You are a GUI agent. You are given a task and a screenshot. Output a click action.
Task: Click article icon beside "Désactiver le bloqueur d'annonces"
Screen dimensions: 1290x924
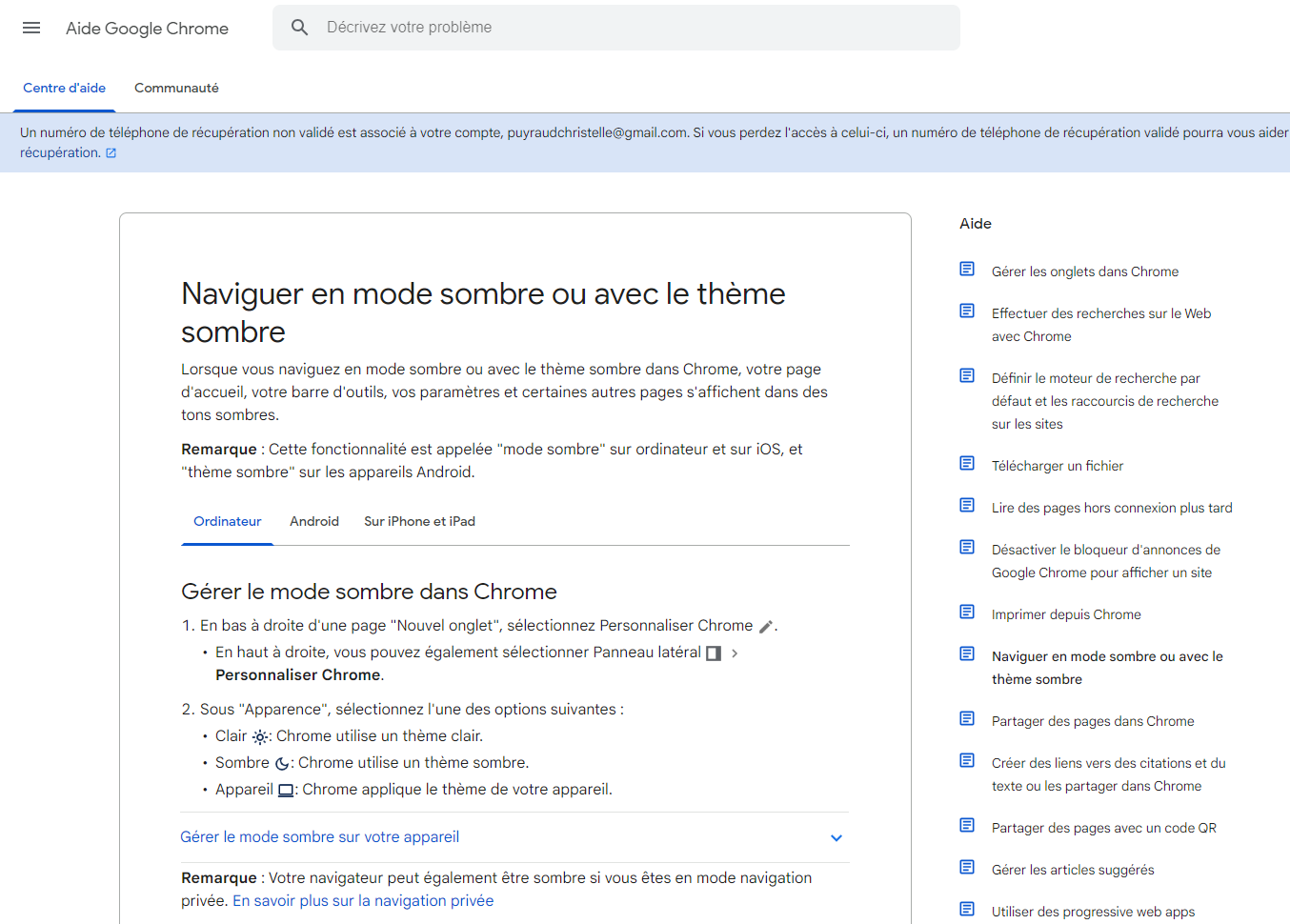(x=967, y=548)
